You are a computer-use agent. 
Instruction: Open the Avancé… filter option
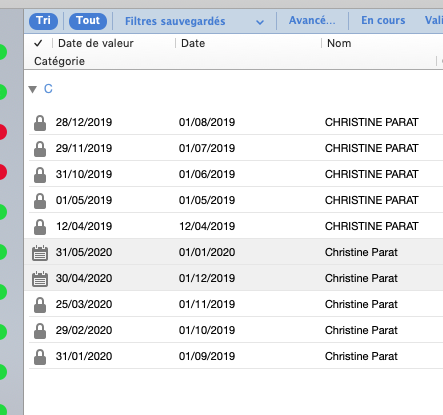pos(312,20)
